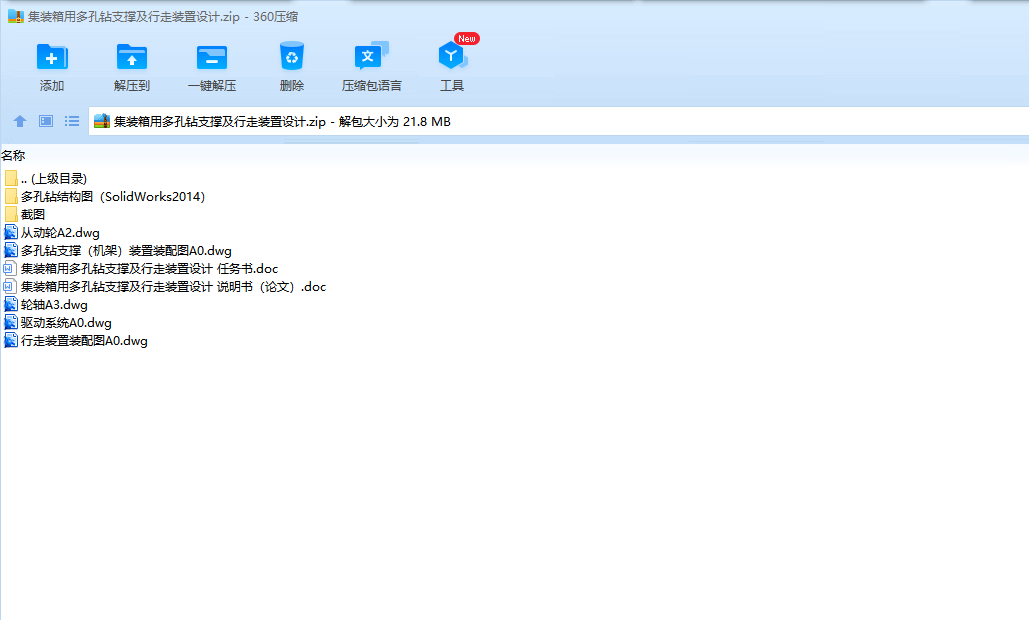Click the dwg icon of 轮轴A3.dwg
1029x620 pixels.
point(10,304)
